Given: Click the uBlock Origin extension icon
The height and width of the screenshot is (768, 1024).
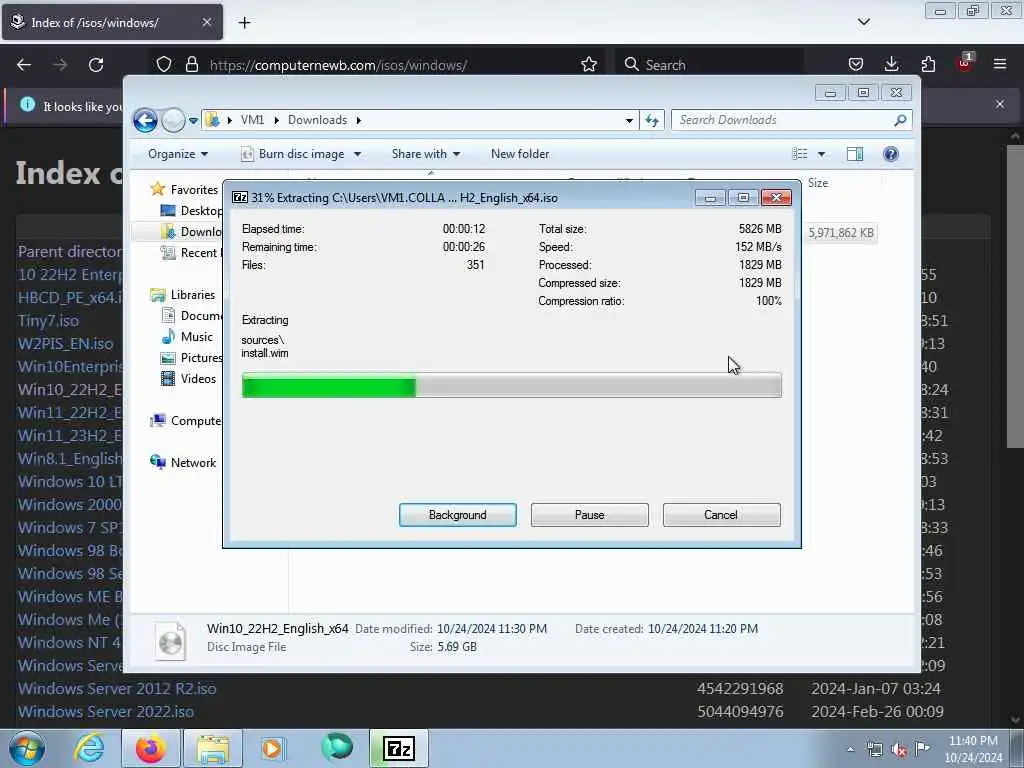Looking at the screenshot, I should [x=965, y=63].
